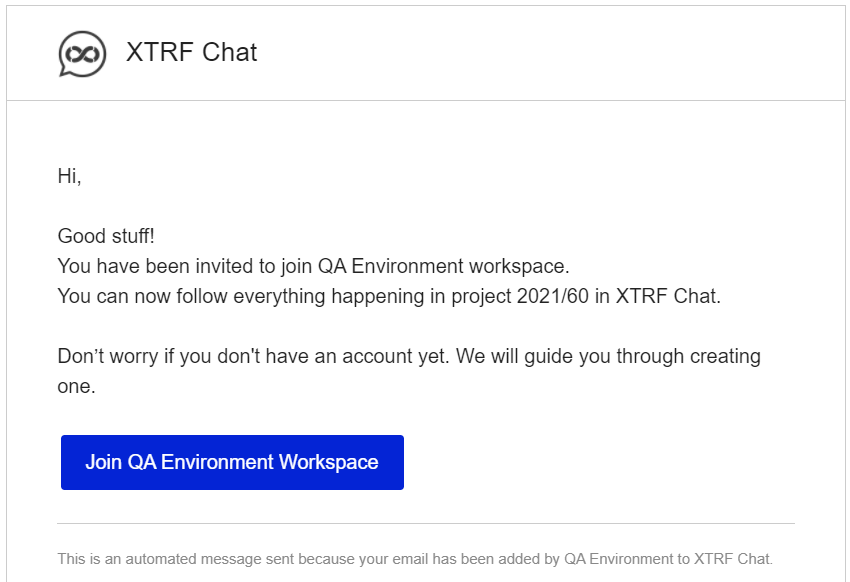Click the header divider line below the logo
850x582 pixels.
coord(426,100)
